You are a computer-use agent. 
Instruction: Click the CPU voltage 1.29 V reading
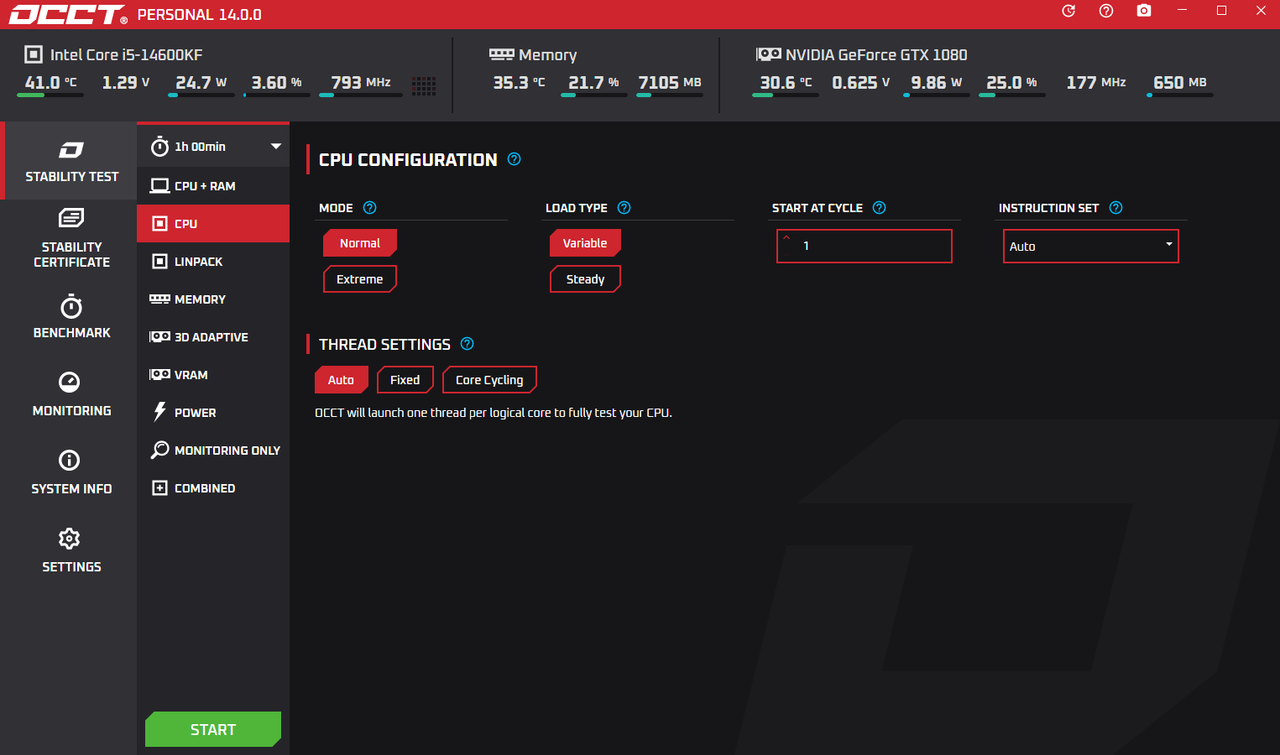[126, 83]
